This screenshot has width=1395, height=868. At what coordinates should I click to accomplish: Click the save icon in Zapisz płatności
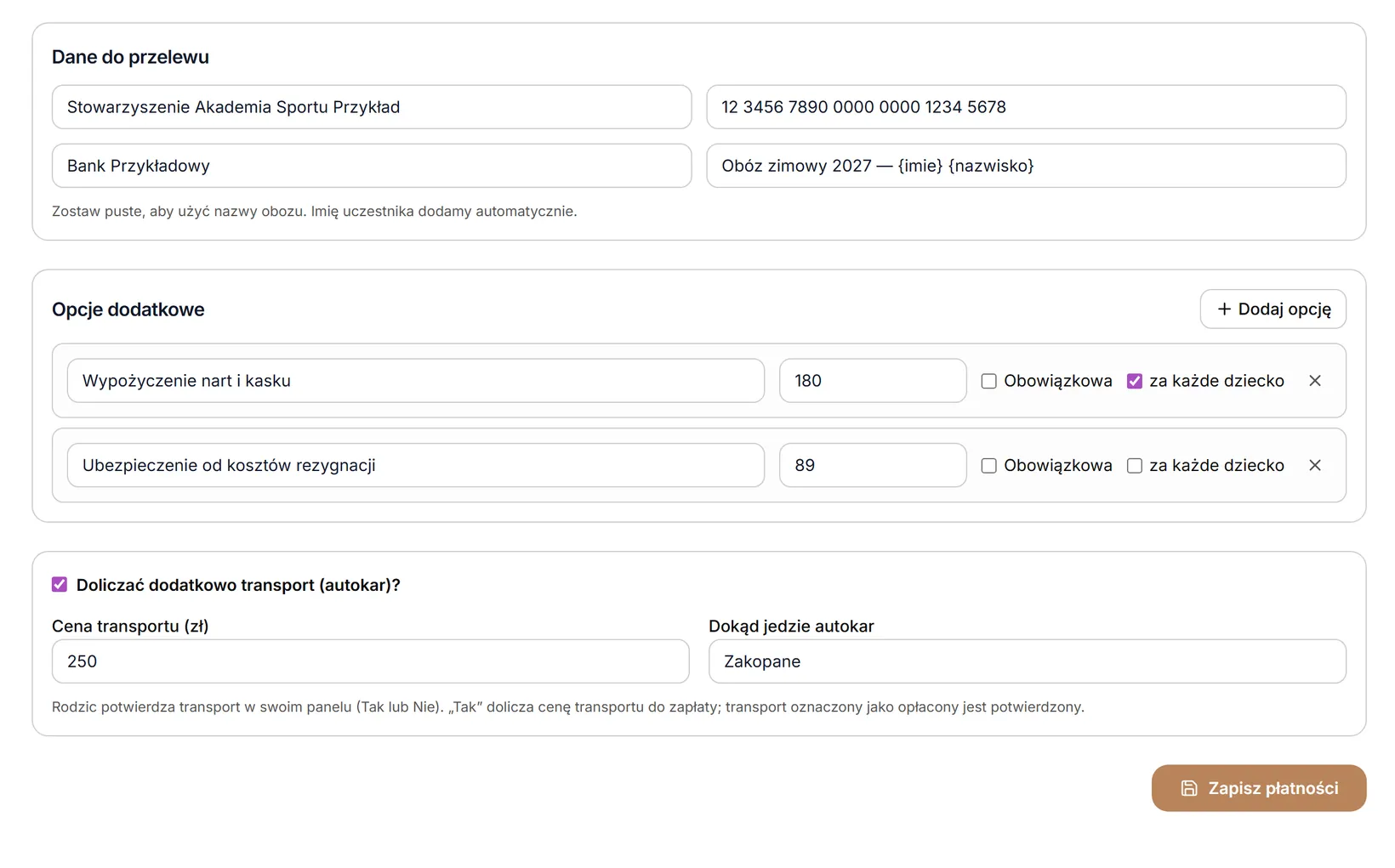pyautogui.click(x=1188, y=788)
